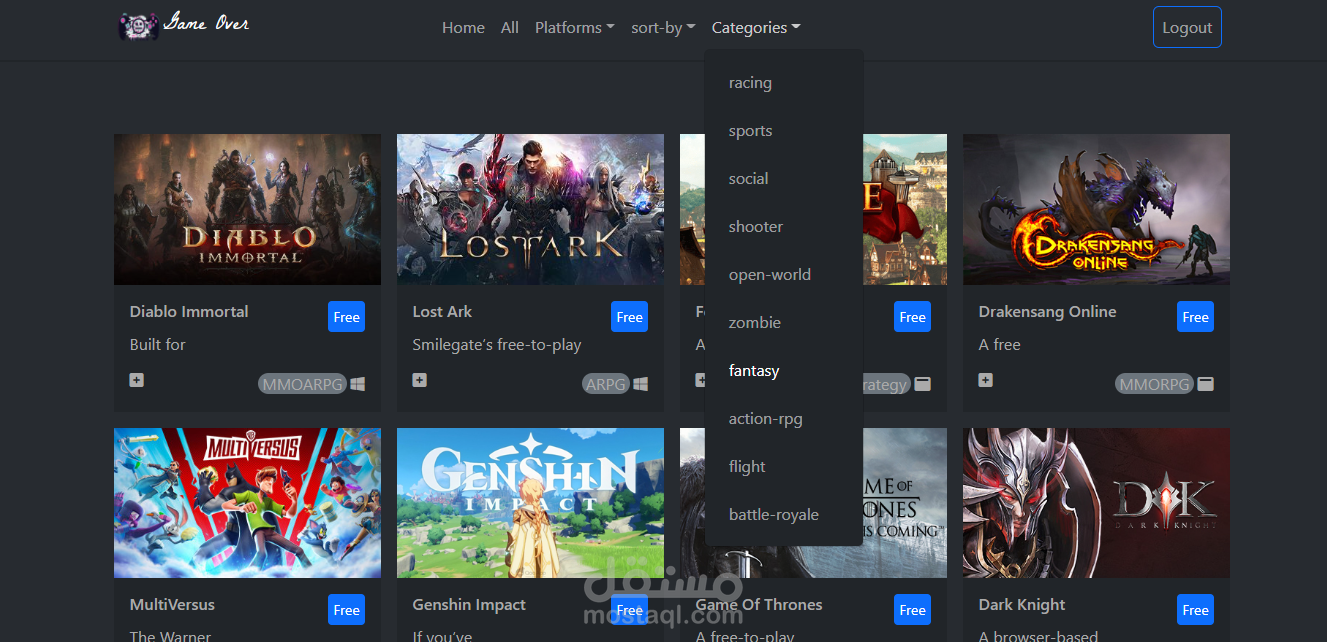Click browser icon beside the Strategy badge

click(x=923, y=384)
